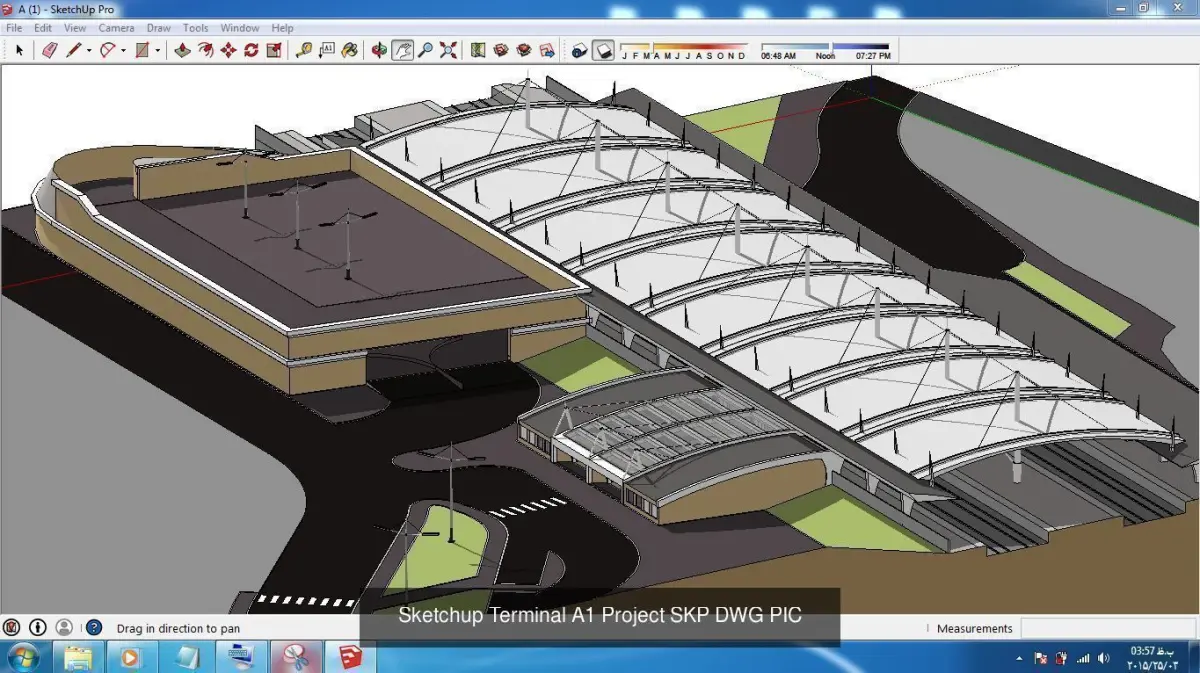Open the Instructor help status icon
The image size is (1200, 673).
click(94, 628)
